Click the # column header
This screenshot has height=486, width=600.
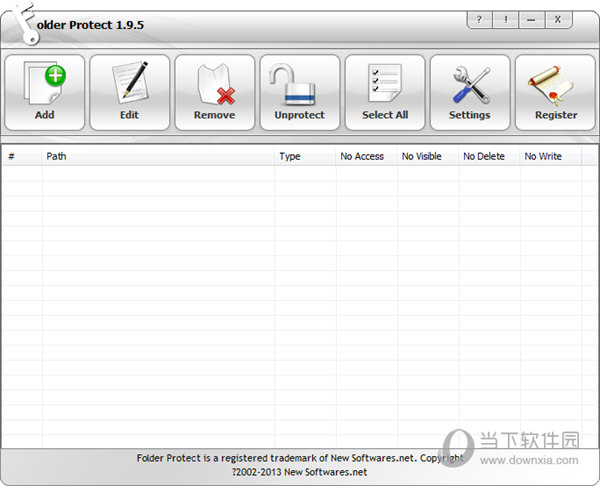click(22, 156)
